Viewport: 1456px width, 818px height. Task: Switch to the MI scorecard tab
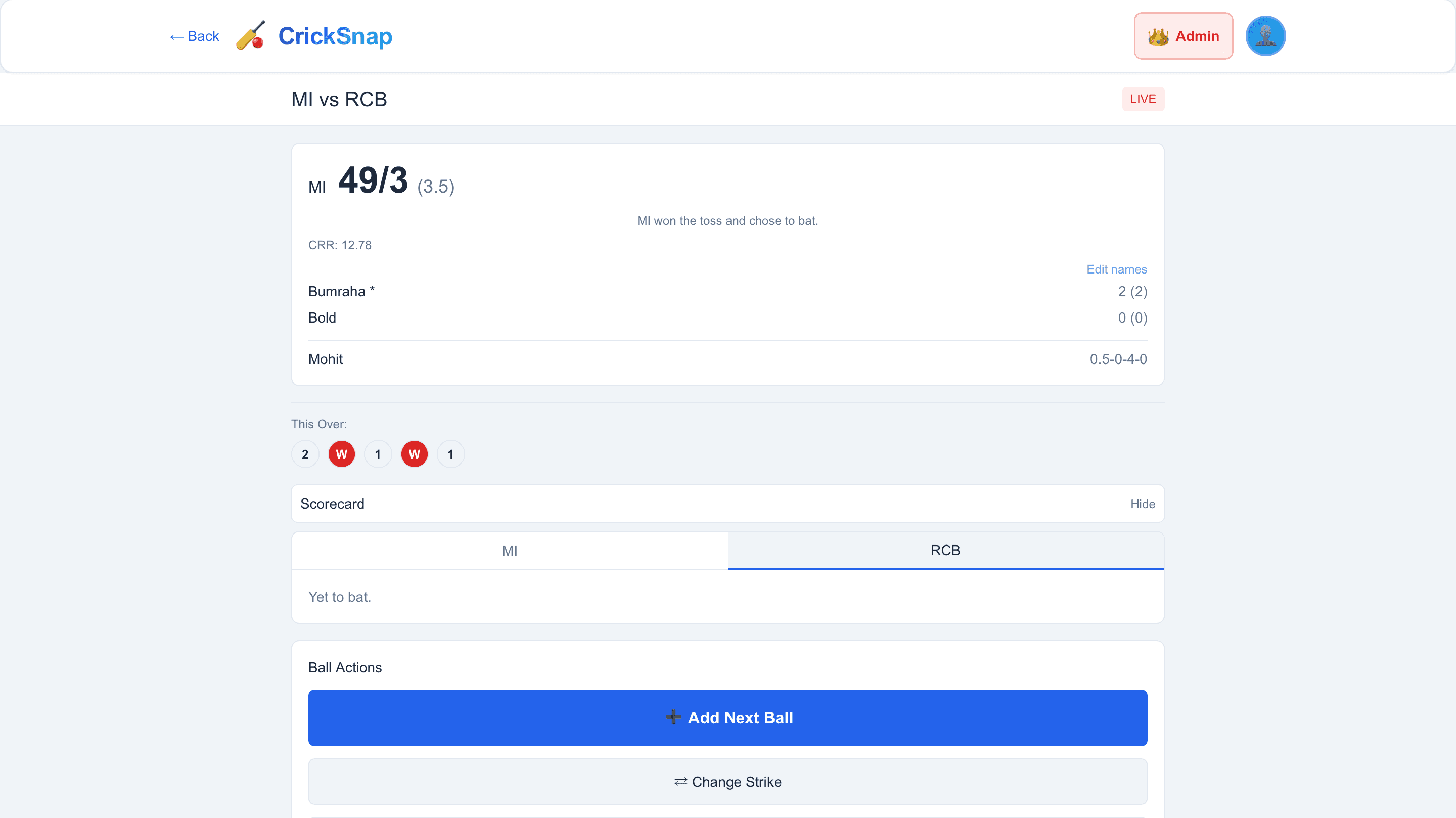tap(510, 551)
